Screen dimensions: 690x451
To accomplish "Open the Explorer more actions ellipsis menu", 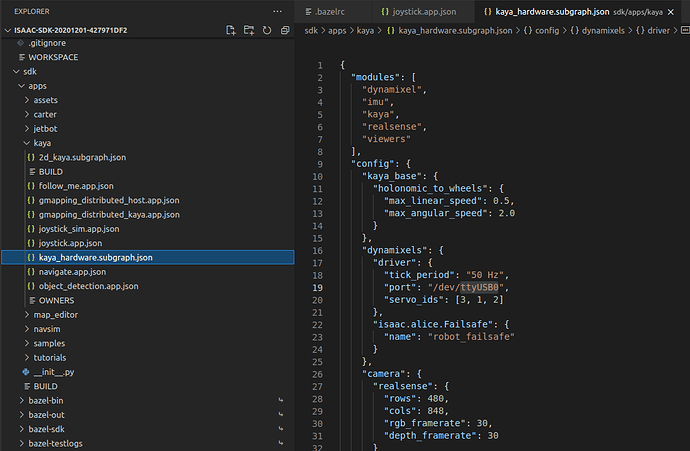I will (277, 11).
